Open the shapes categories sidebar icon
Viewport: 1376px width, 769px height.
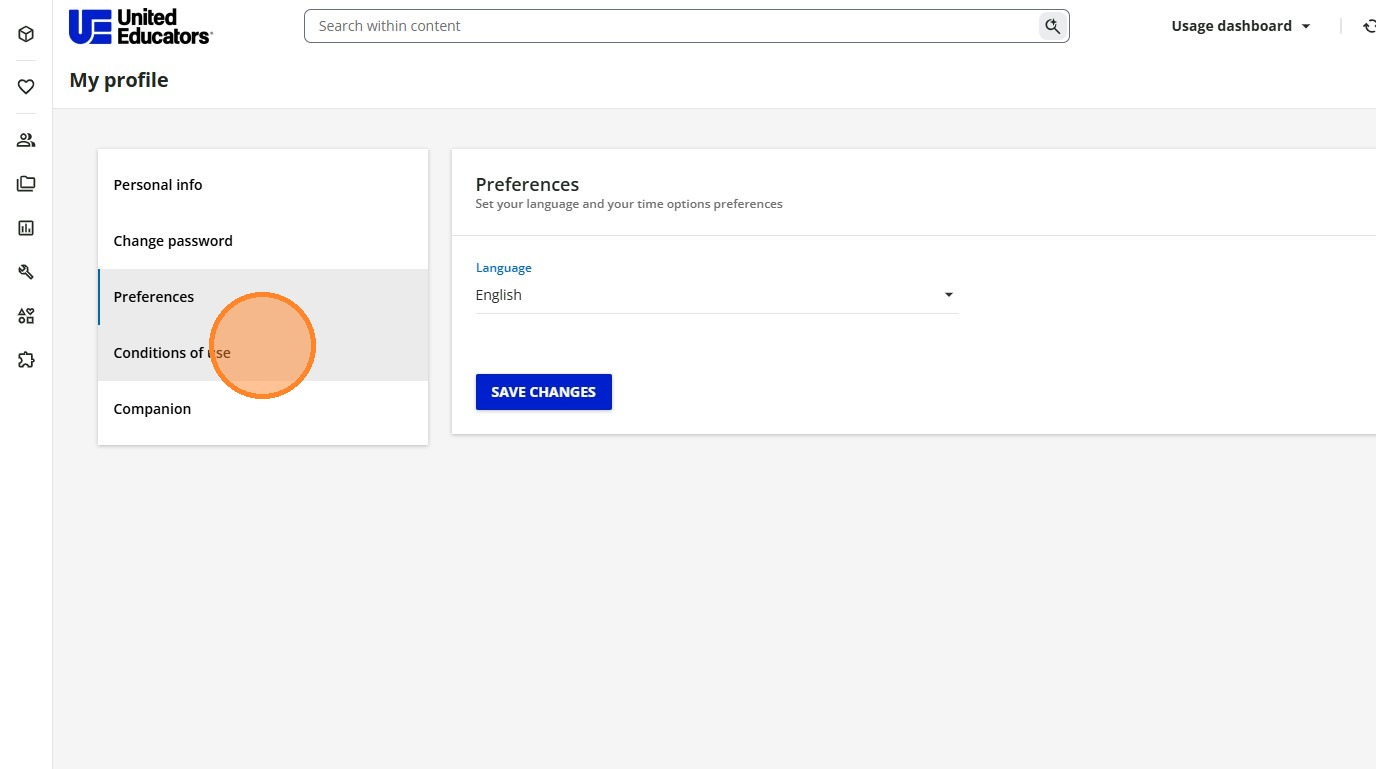[x=26, y=316]
